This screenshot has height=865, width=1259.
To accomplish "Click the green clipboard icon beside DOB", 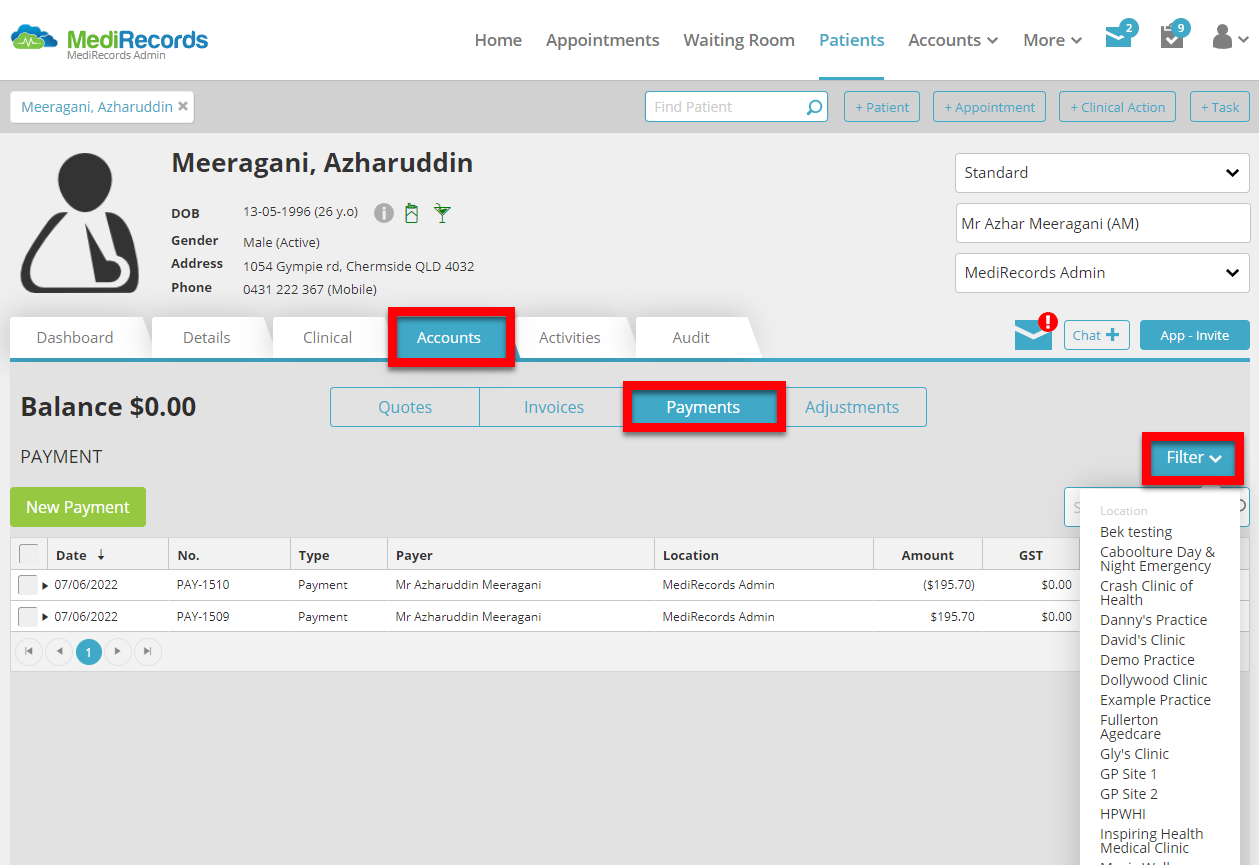I will coord(411,213).
